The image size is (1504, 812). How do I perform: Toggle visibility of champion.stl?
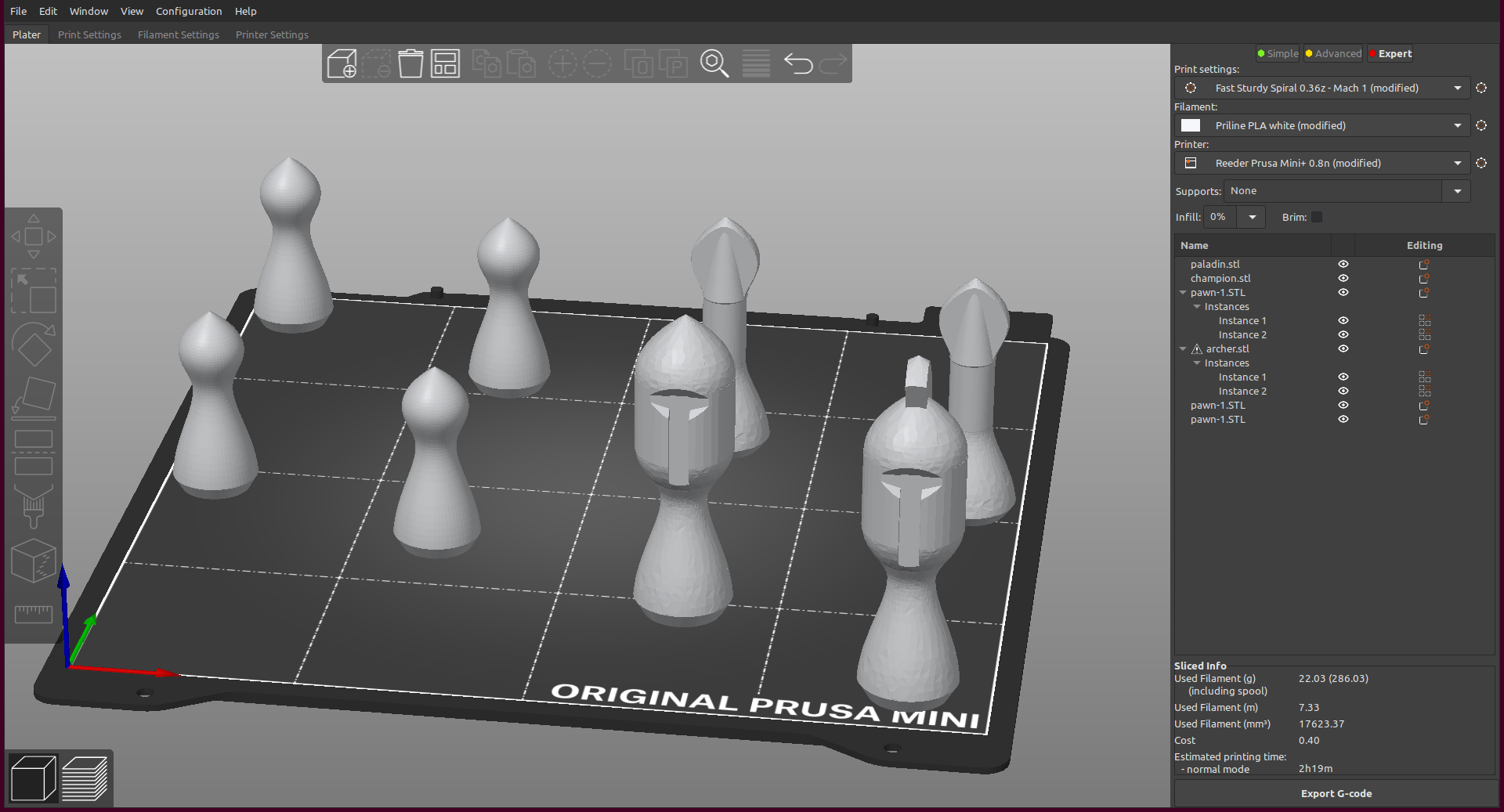pos(1343,278)
